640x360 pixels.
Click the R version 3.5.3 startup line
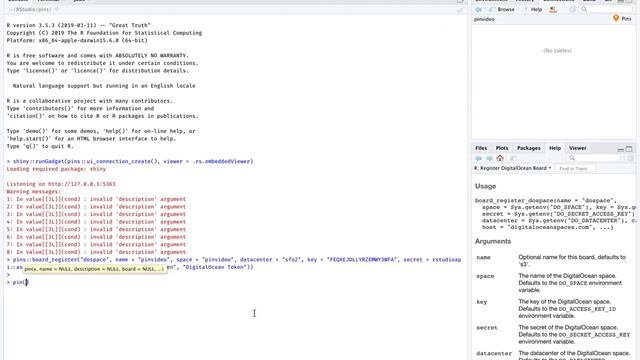pyautogui.click(x=78, y=25)
